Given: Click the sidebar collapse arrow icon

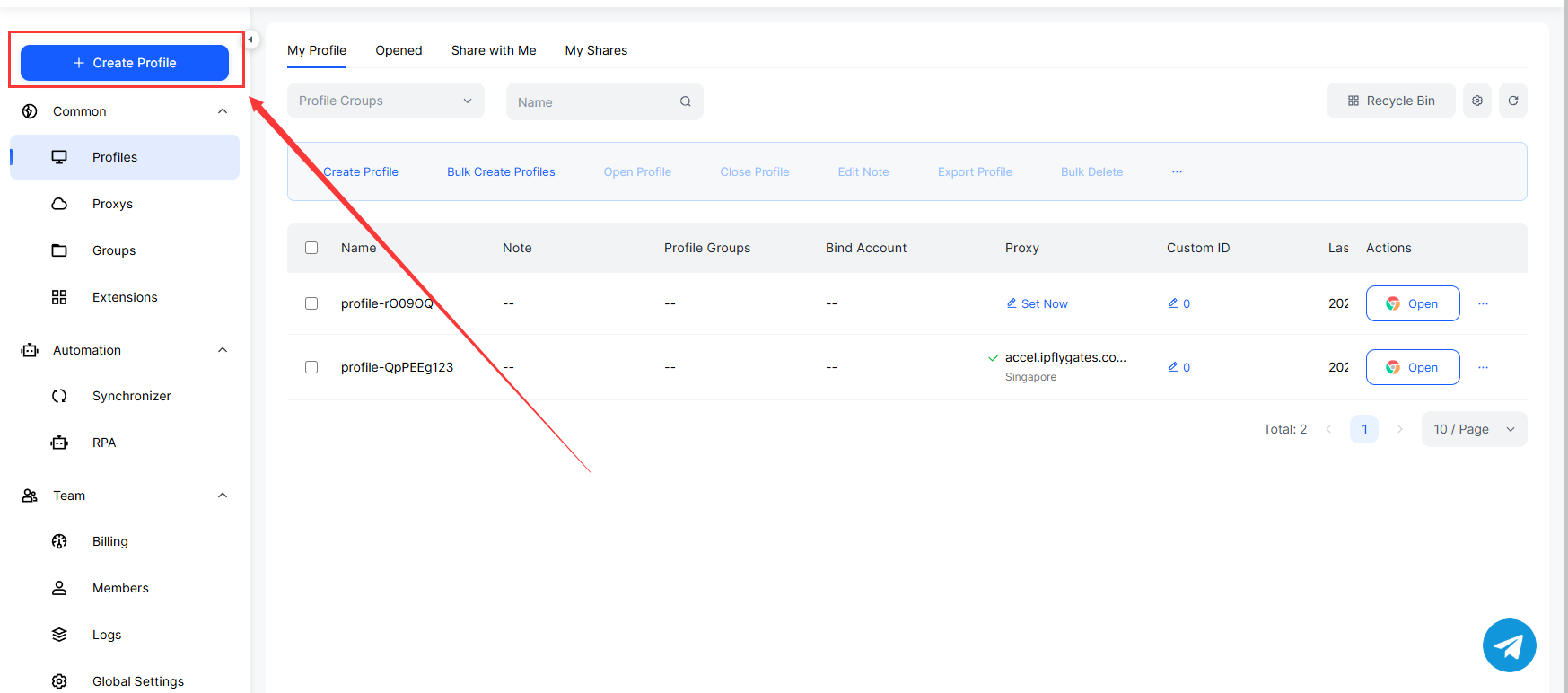Looking at the screenshot, I should tap(250, 39).
